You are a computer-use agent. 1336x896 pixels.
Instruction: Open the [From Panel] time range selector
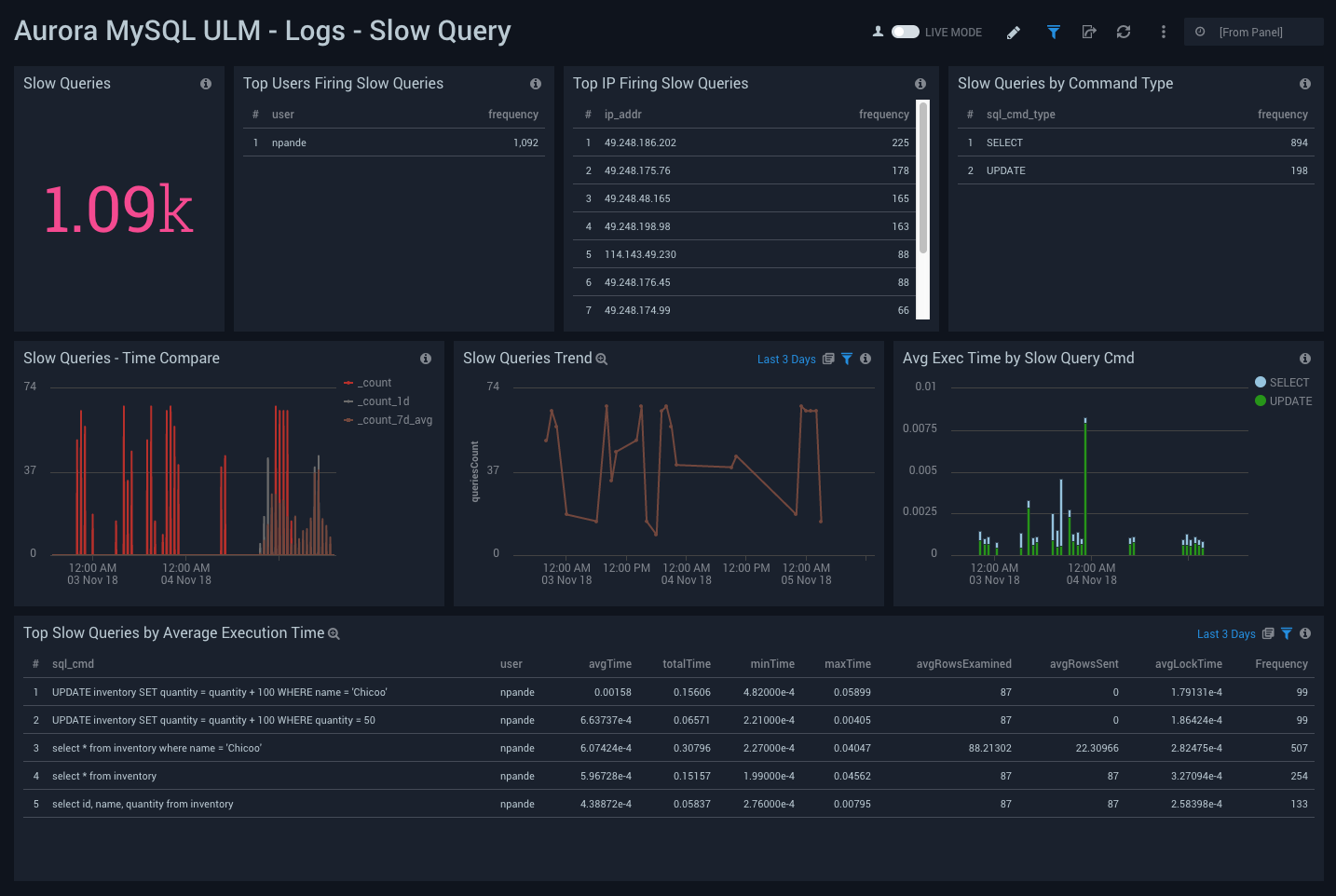coord(1252,32)
